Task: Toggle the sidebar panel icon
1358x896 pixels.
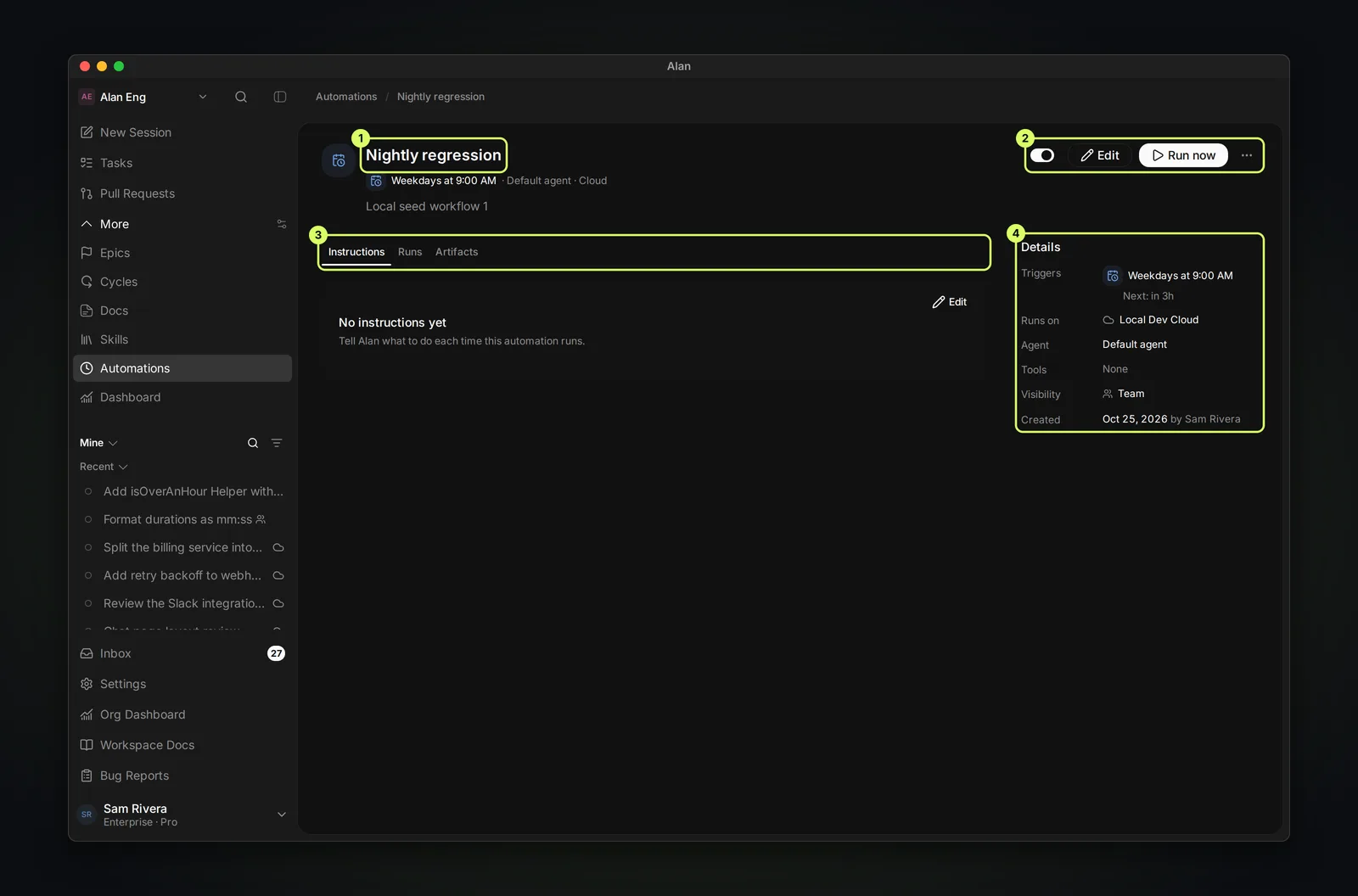Action: pyautogui.click(x=280, y=97)
